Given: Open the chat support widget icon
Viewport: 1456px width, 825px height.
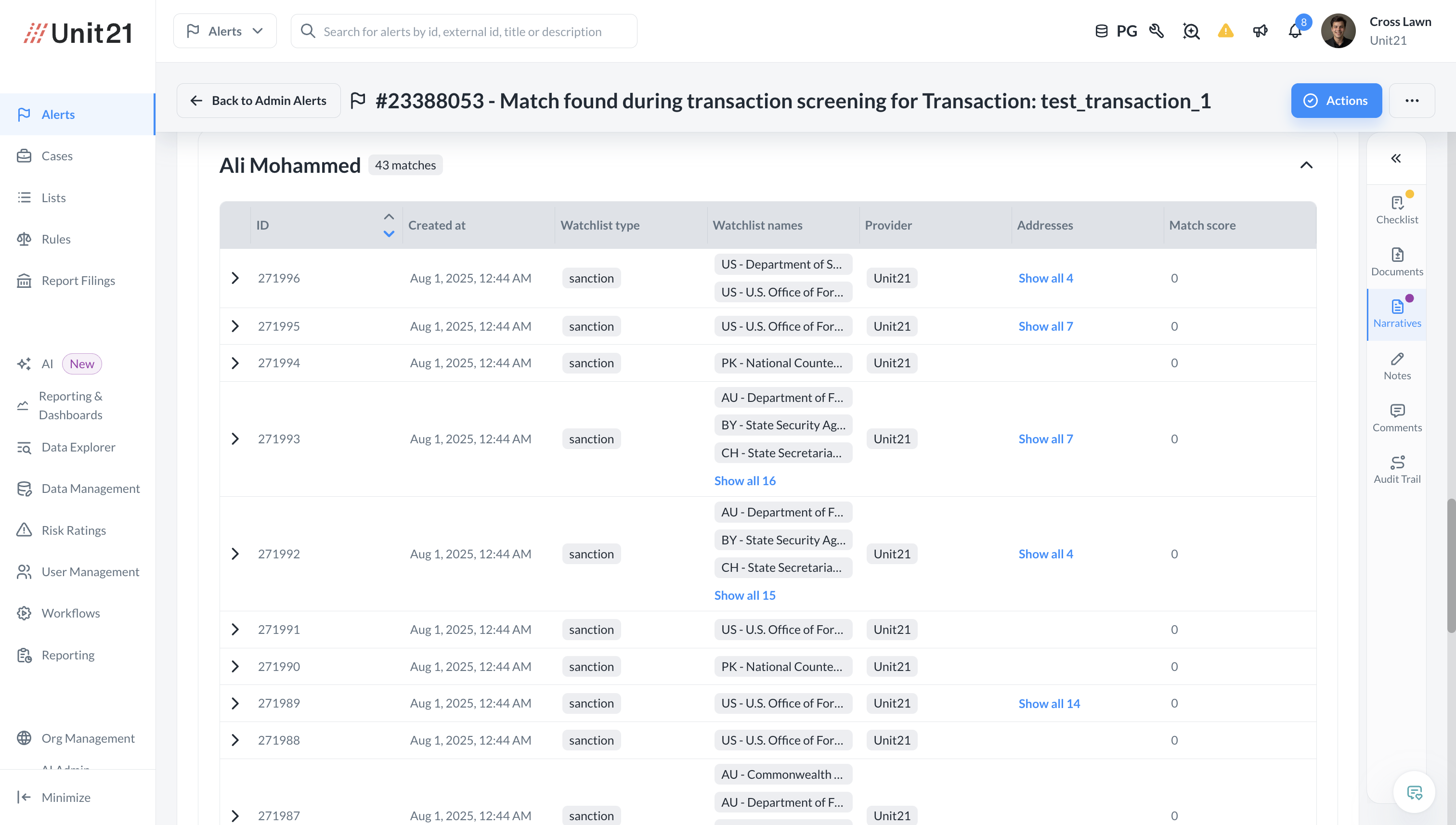Looking at the screenshot, I should pos(1414,792).
